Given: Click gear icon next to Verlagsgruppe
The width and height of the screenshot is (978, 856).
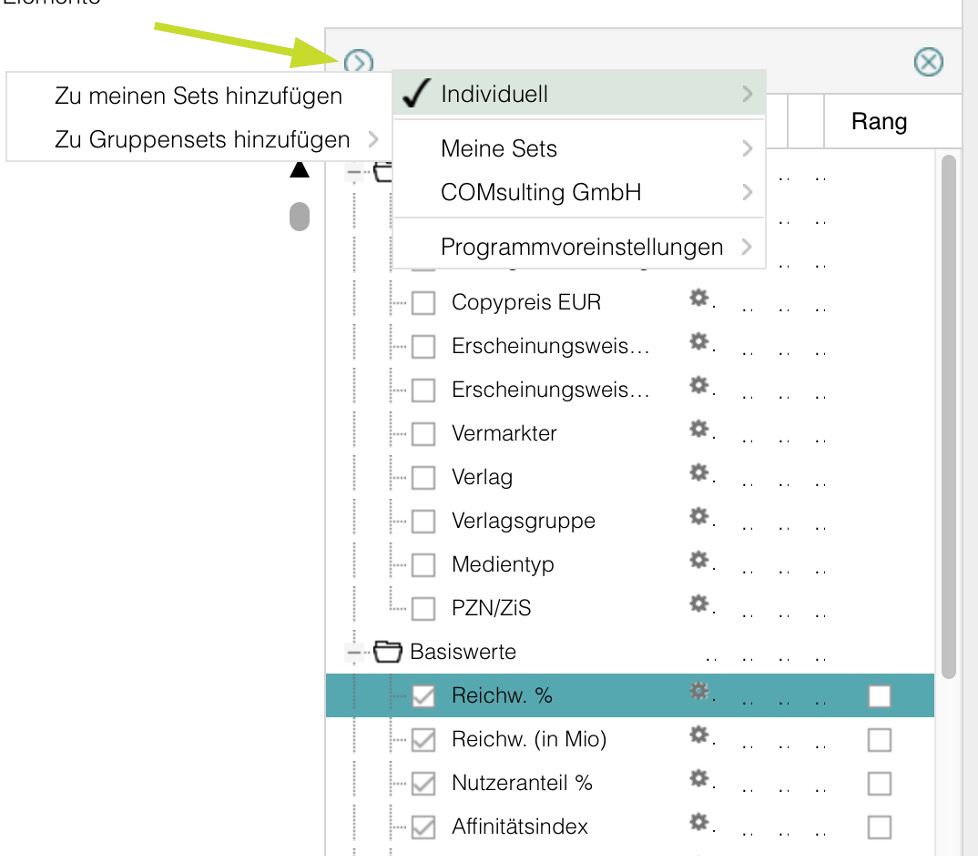Looking at the screenshot, I should point(699,517).
